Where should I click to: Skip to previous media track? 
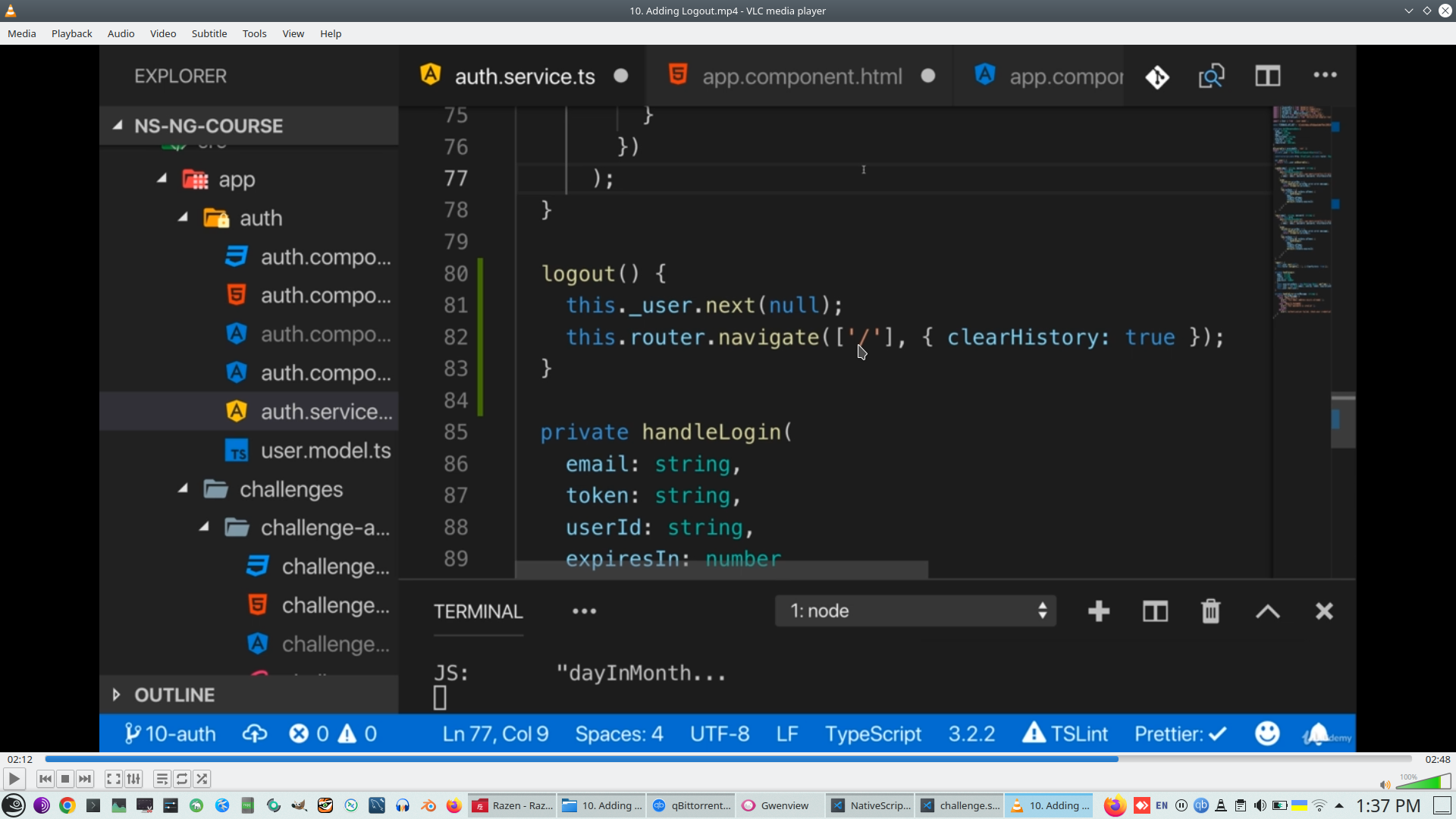(45, 779)
